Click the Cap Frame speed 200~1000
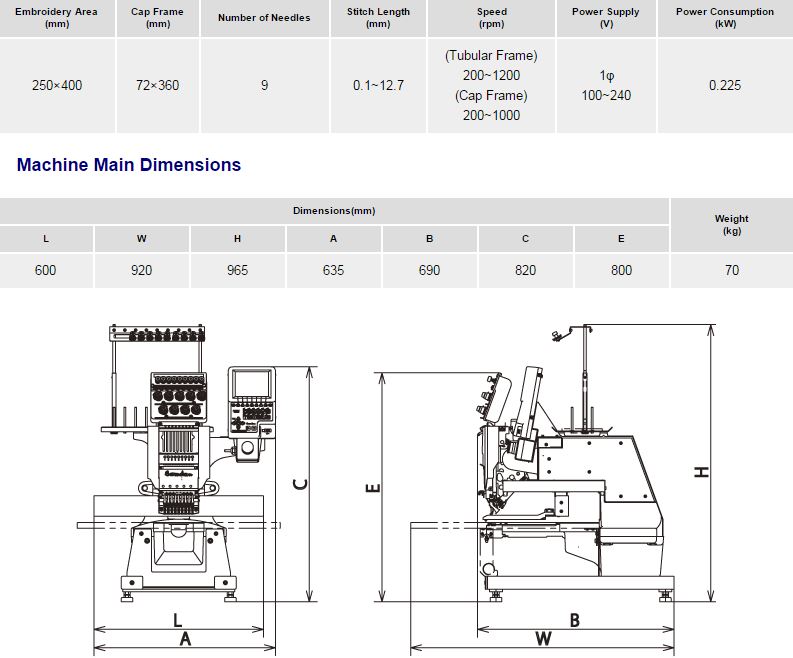The width and height of the screenshot is (793, 658). point(491,115)
